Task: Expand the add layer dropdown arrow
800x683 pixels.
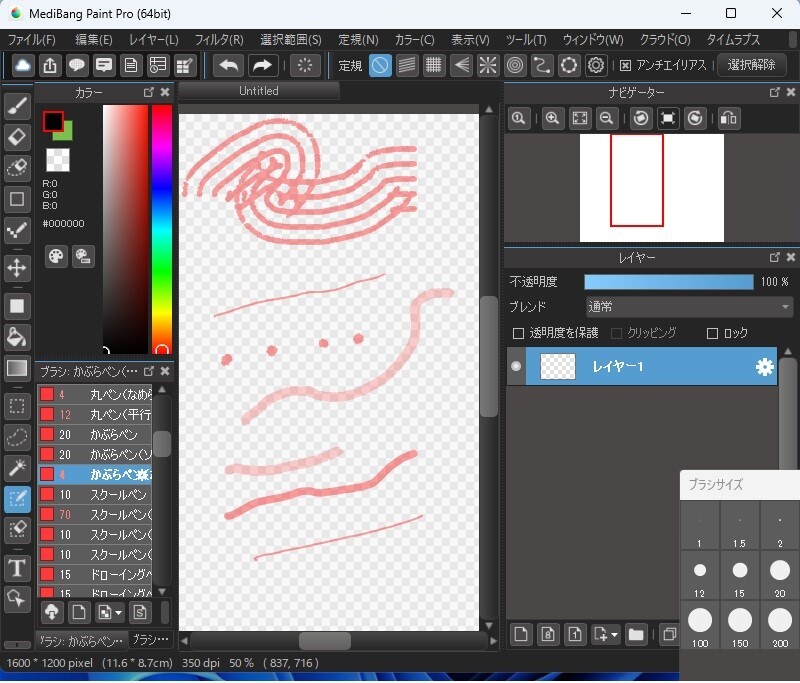Action: [614, 634]
